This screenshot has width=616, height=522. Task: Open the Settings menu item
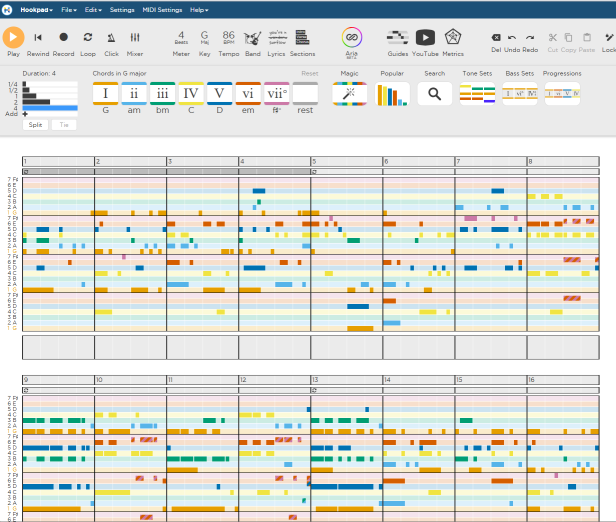[x=122, y=10]
